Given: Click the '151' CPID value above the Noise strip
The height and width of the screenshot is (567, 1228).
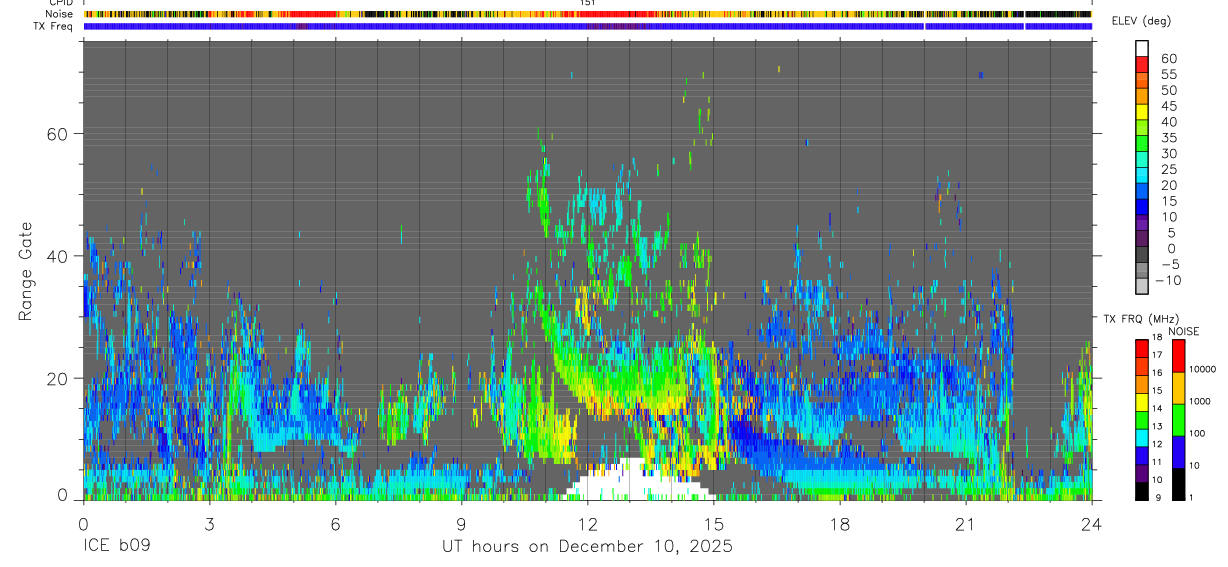Looking at the screenshot, I should pos(587,3).
